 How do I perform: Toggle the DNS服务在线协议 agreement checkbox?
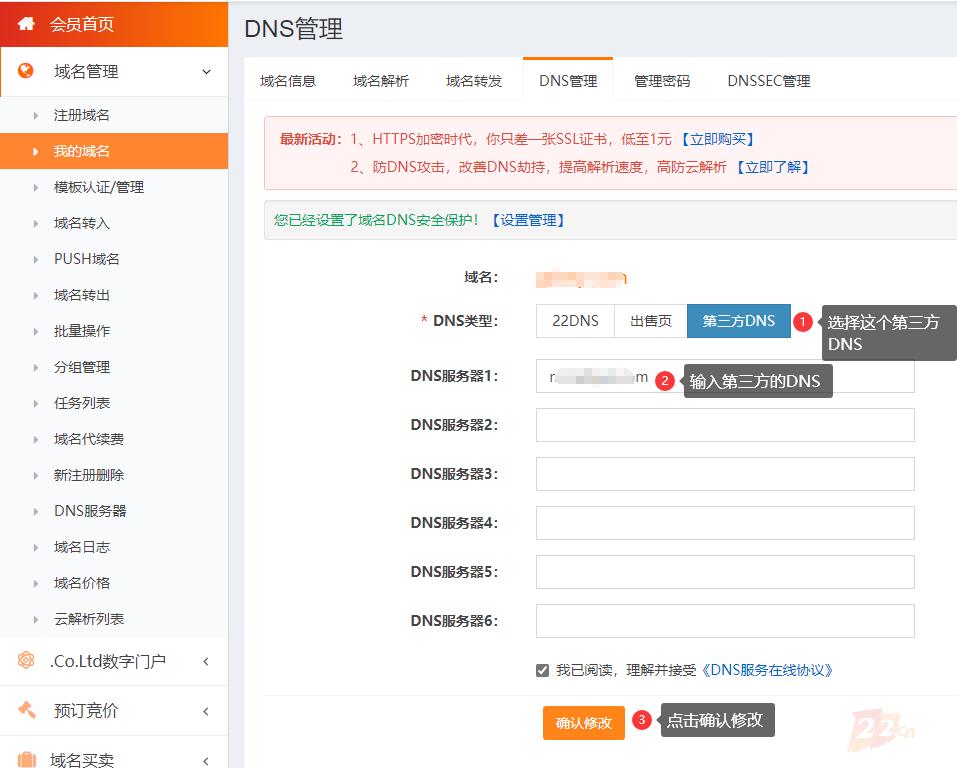tap(542, 670)
